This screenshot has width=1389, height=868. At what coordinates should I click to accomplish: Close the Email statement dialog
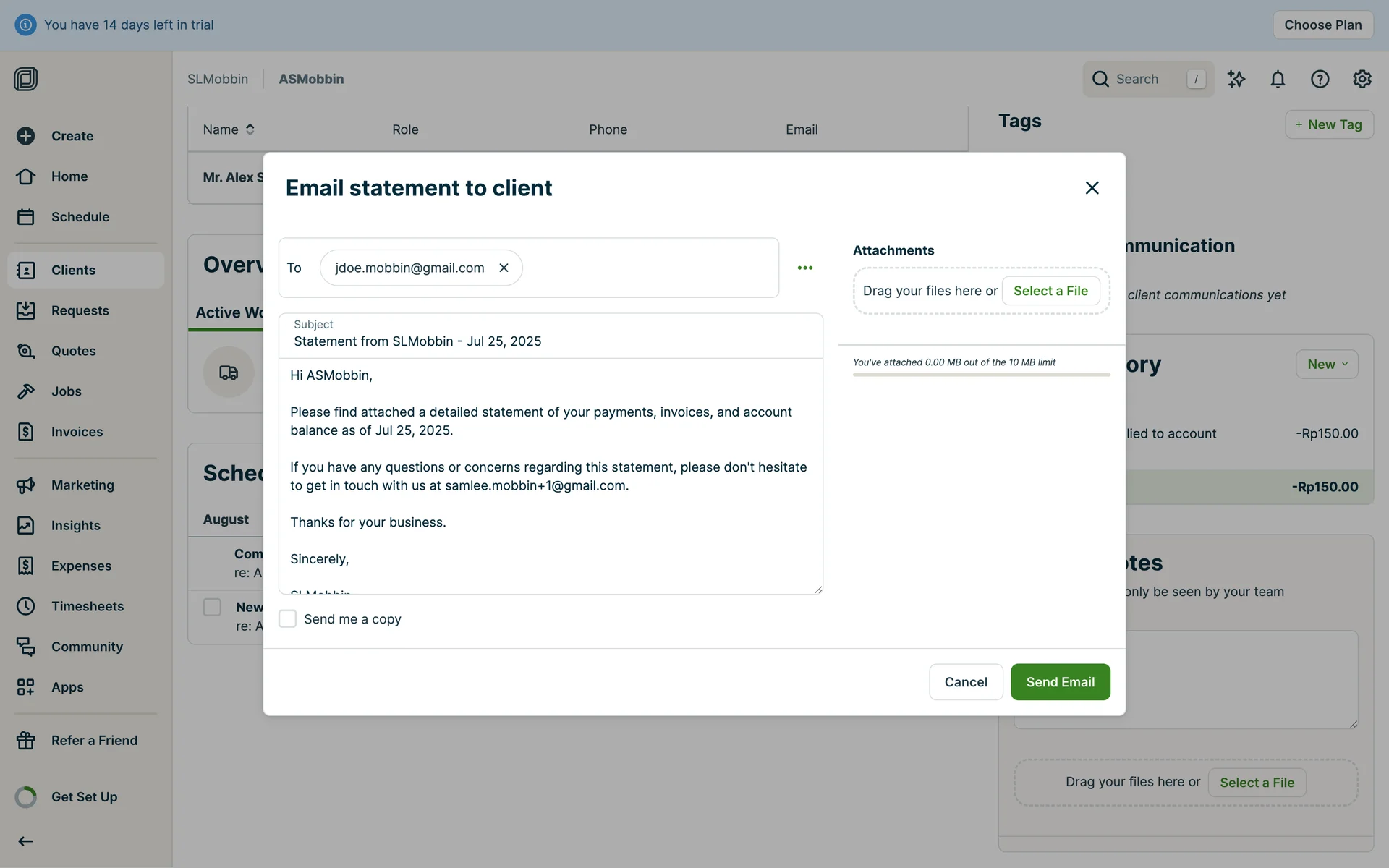[x=1092, y=188]
